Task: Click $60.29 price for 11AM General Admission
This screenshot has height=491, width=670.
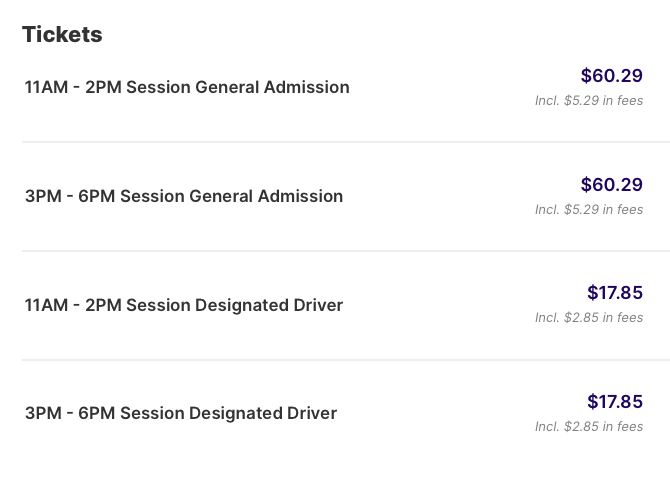Action: tap(611, 76)
